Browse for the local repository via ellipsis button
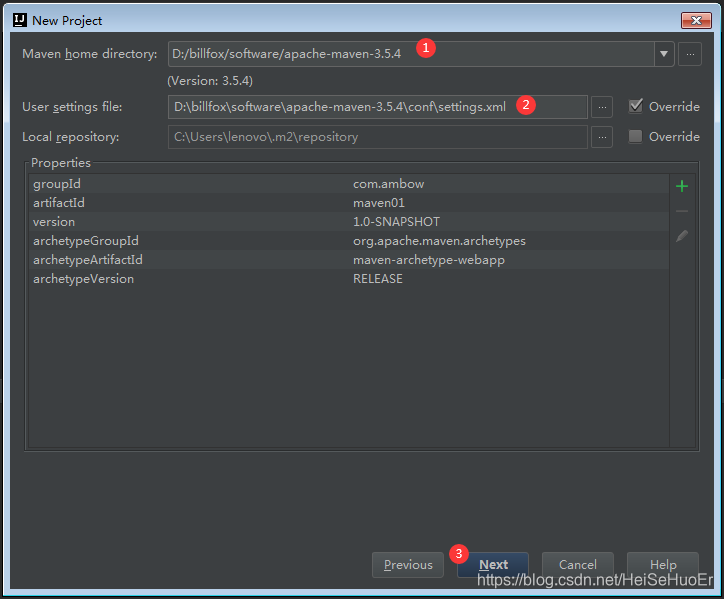The image size is (724, 599). (602, 137)
